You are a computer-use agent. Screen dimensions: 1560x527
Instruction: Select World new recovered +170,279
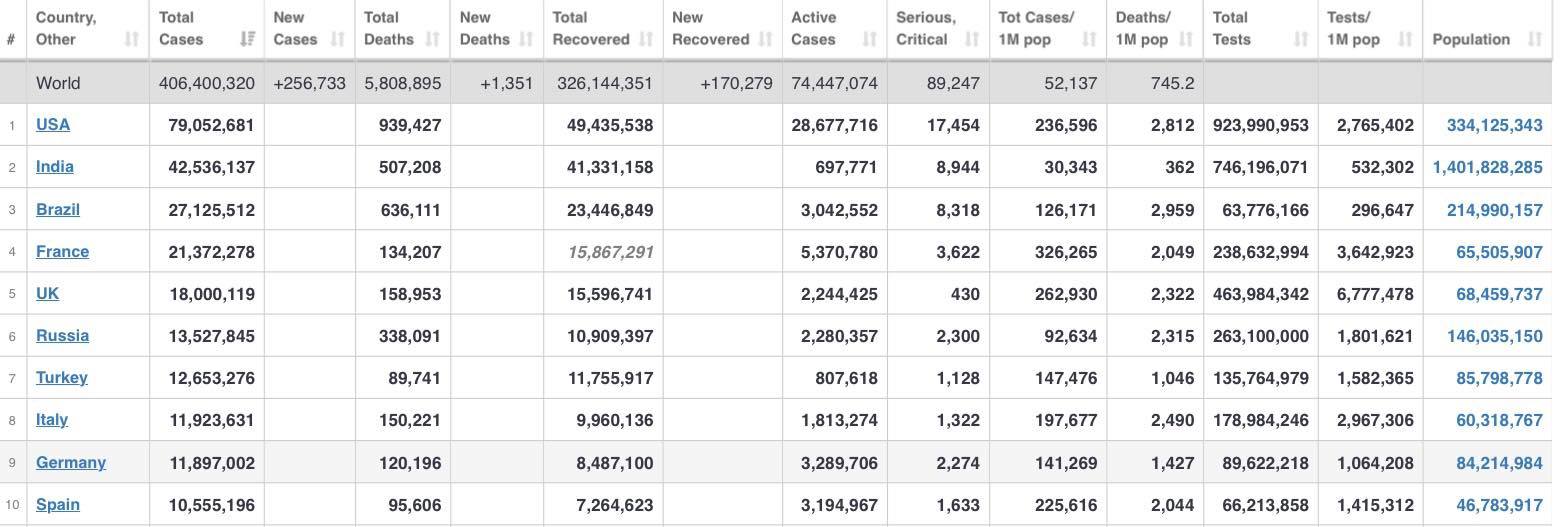tap(736, 83)
